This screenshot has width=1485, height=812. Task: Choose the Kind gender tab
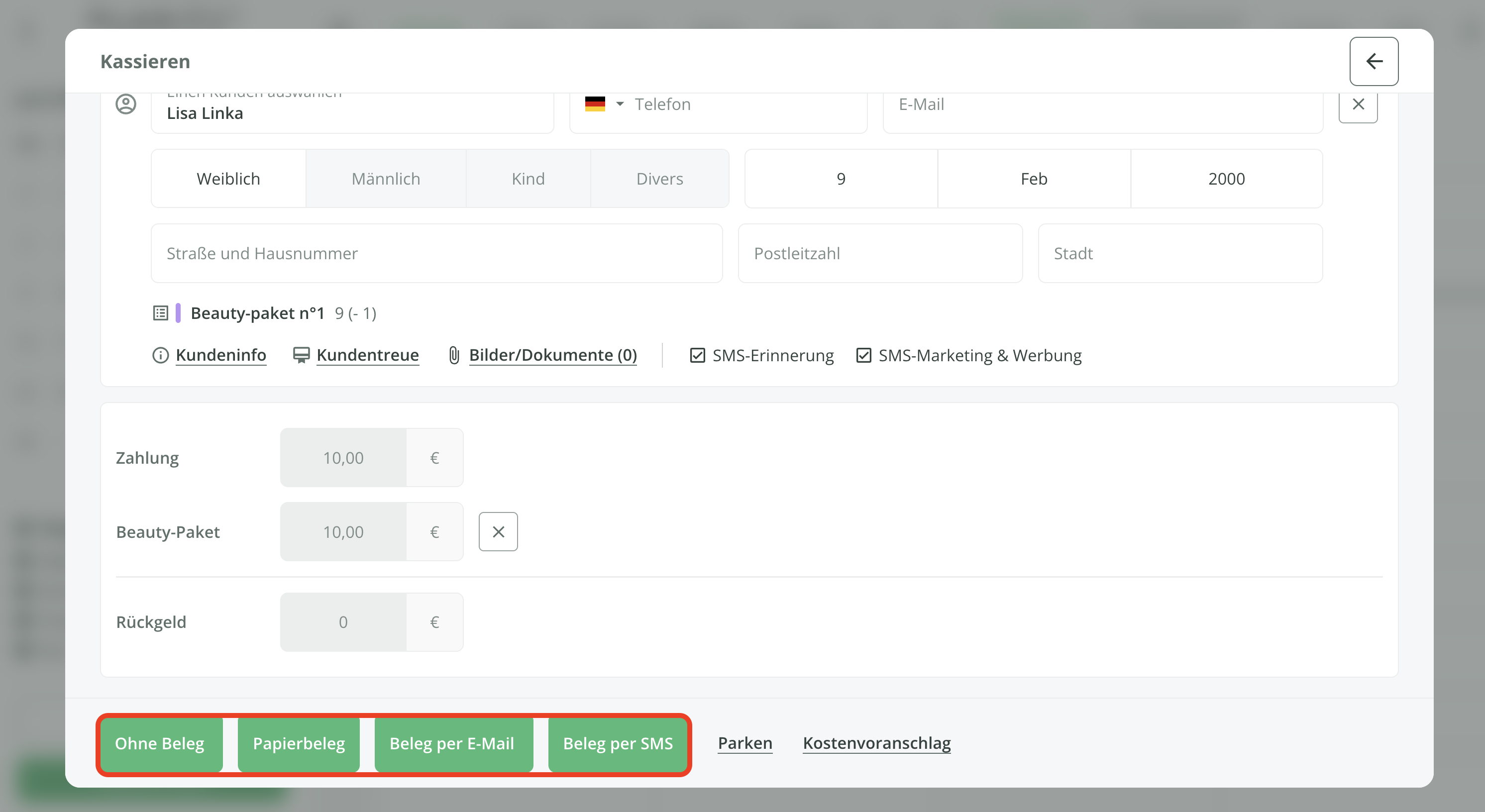click(x=528, y=179)
